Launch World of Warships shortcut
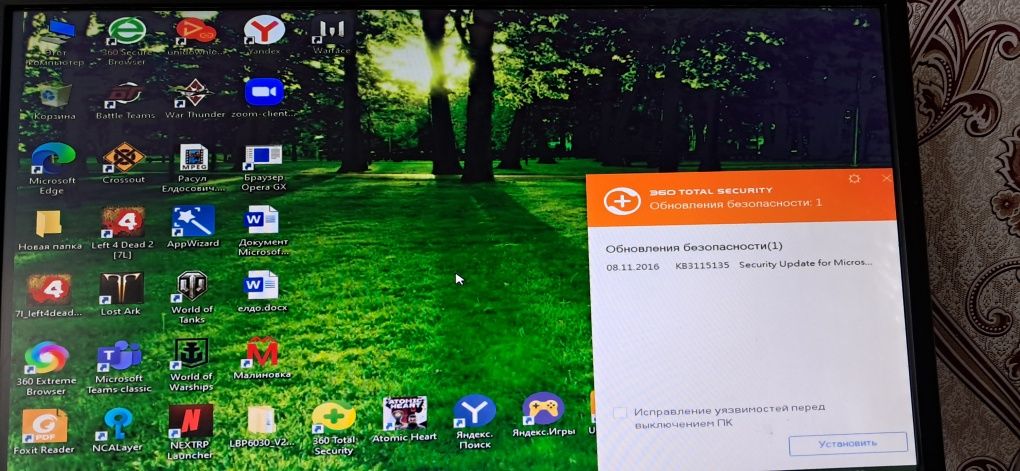Viewport: 1020px width, 471px height. (191, 365)
